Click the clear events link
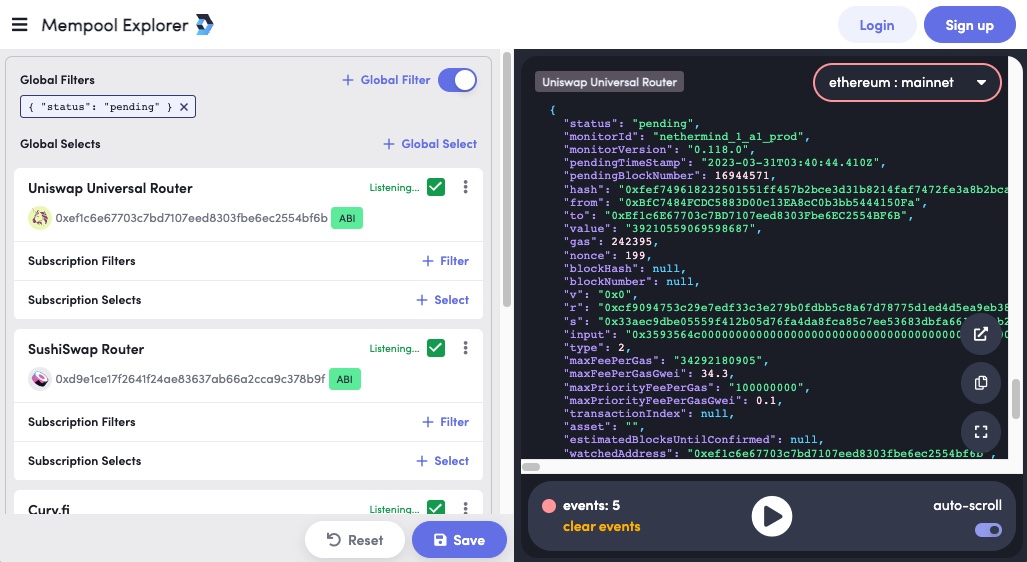 coord(601,526)
